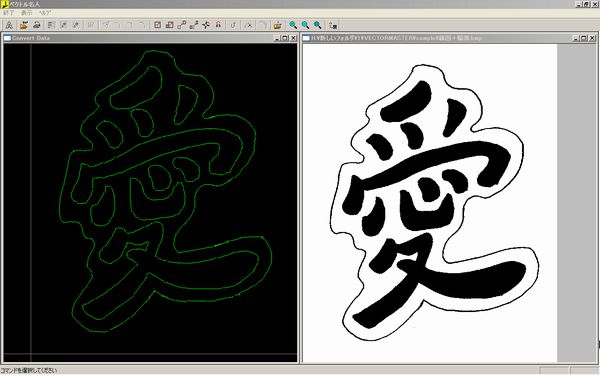
Task: Click the red square box tool icon
Action: [x=157, y=25]
